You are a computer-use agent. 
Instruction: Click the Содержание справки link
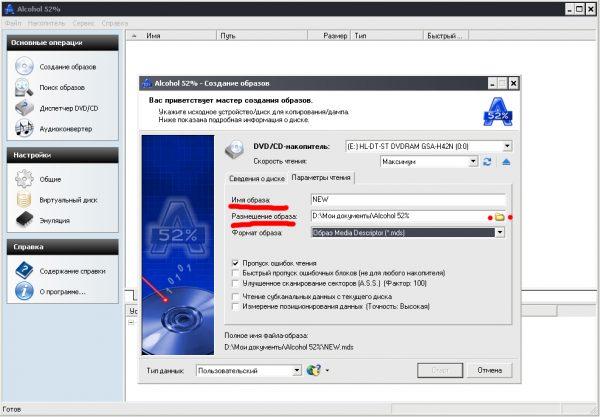(73, 271)
